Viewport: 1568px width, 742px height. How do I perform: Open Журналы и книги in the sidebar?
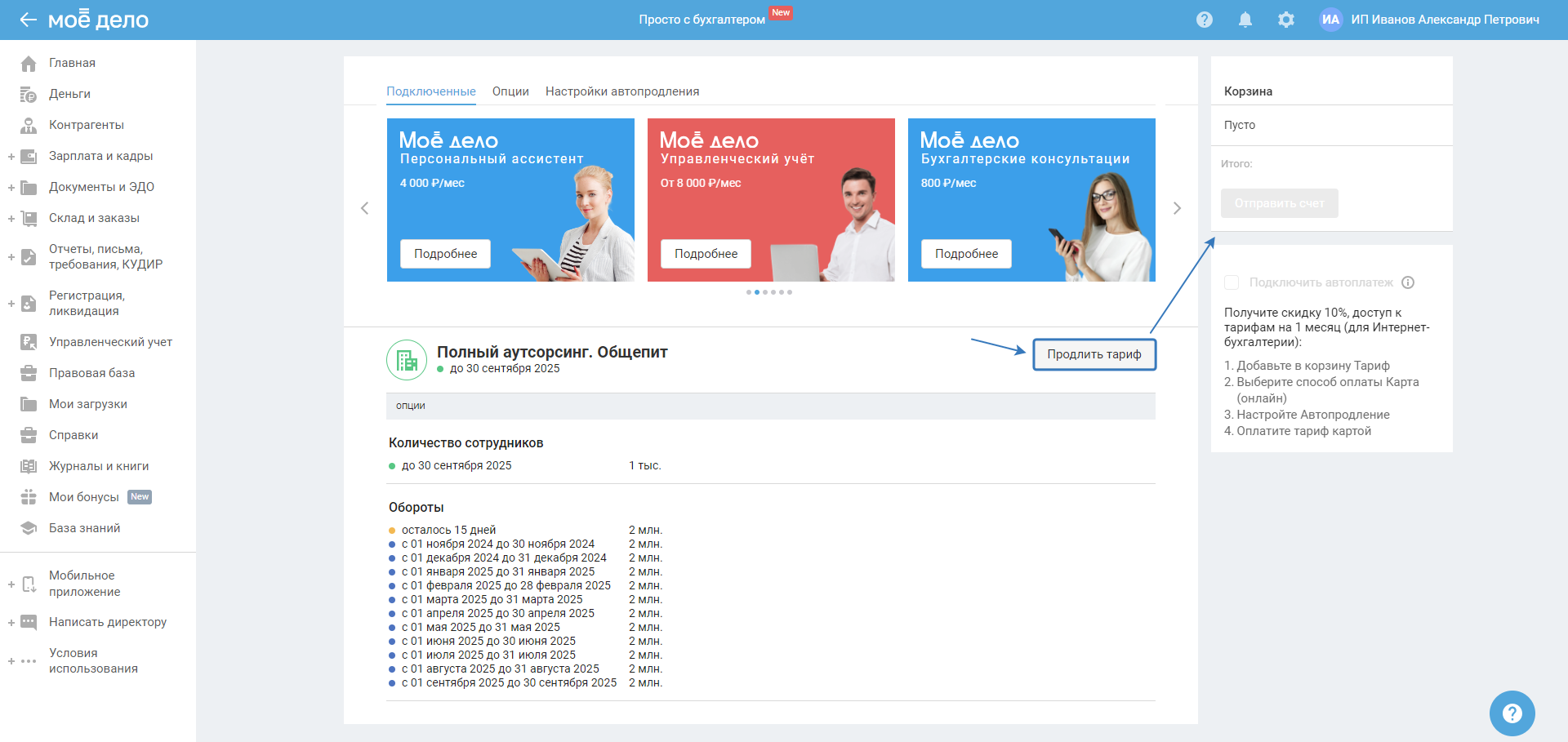pos(99,466)
